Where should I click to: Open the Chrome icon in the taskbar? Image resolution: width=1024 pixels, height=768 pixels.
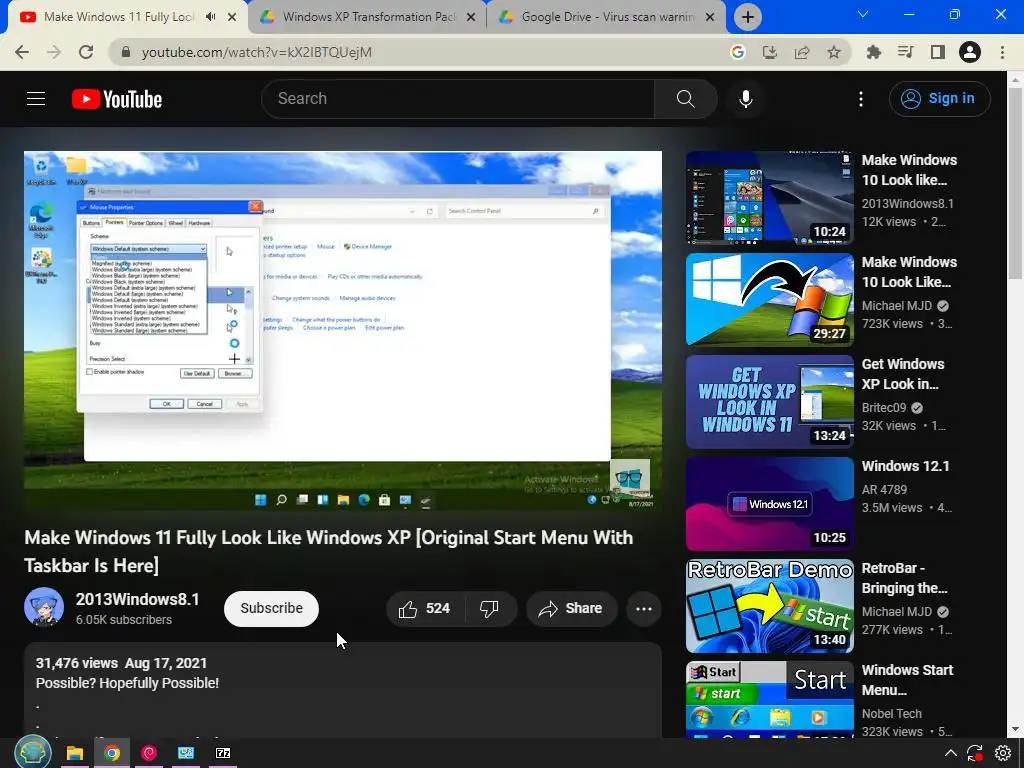[x=112, y=753]
